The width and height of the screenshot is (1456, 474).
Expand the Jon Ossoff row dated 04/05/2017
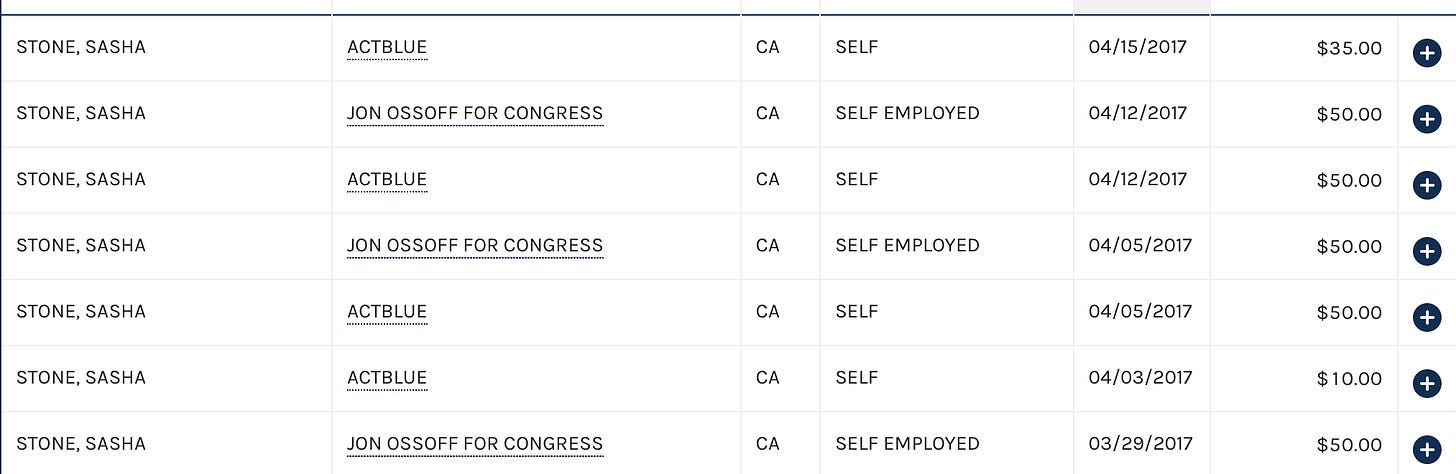point(1427,251)
